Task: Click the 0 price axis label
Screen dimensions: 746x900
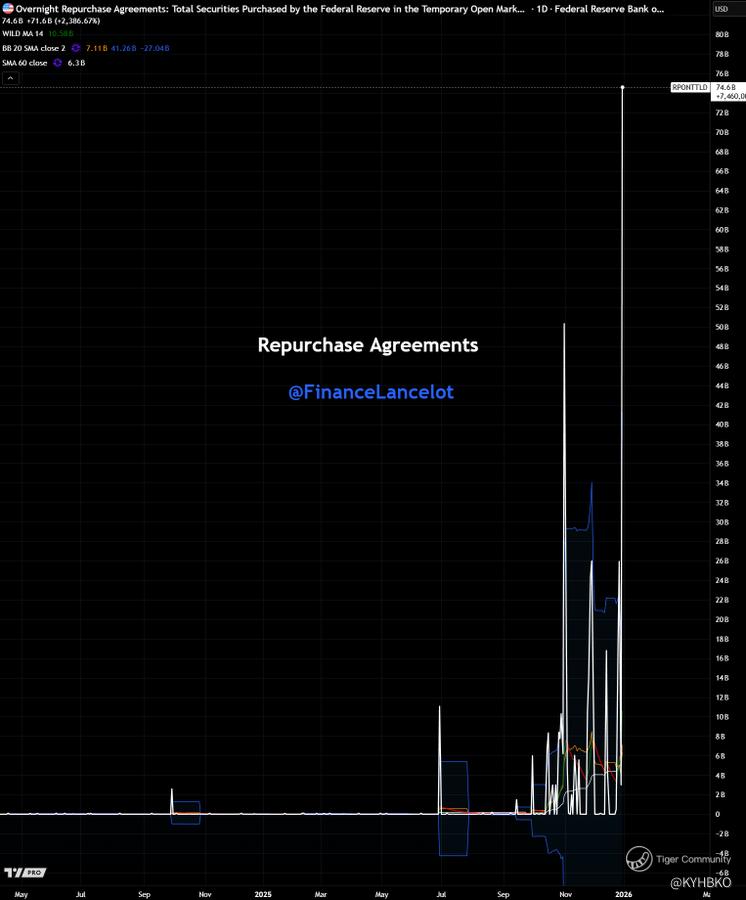Action: (x=717, y=814)
